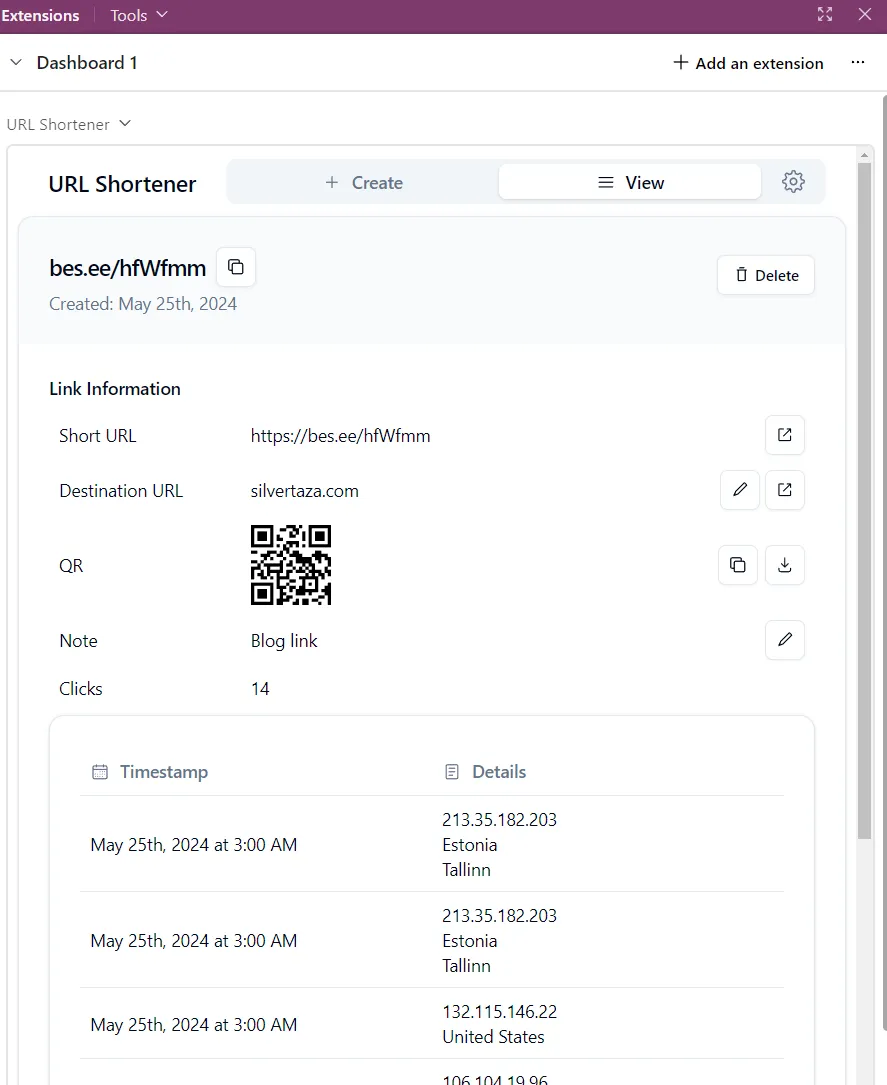Click the QR code thumbnail
887x1085 pixels.
coord(290,565)
